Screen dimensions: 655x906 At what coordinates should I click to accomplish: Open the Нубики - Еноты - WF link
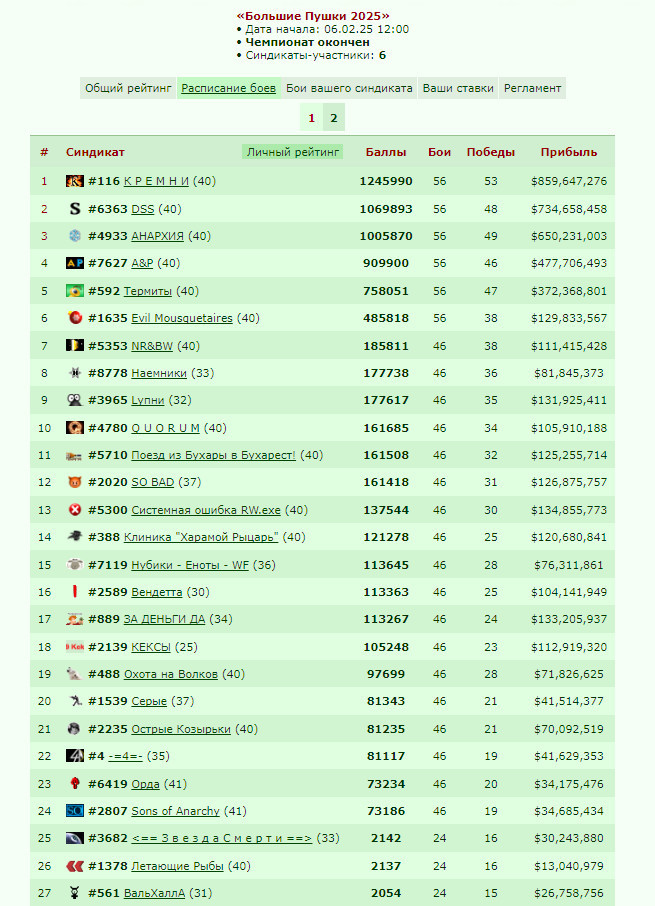[x=190, y=565]
